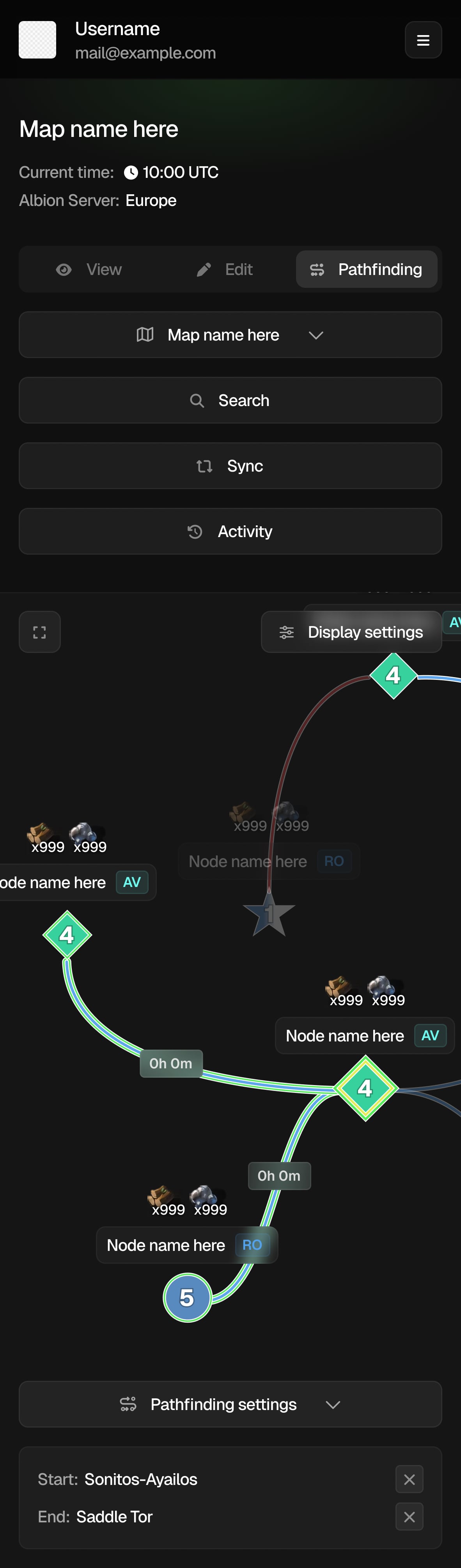Screen dimensions: 461x1568
Task: Open the Map name here dropdown
Action: [230, 335]
